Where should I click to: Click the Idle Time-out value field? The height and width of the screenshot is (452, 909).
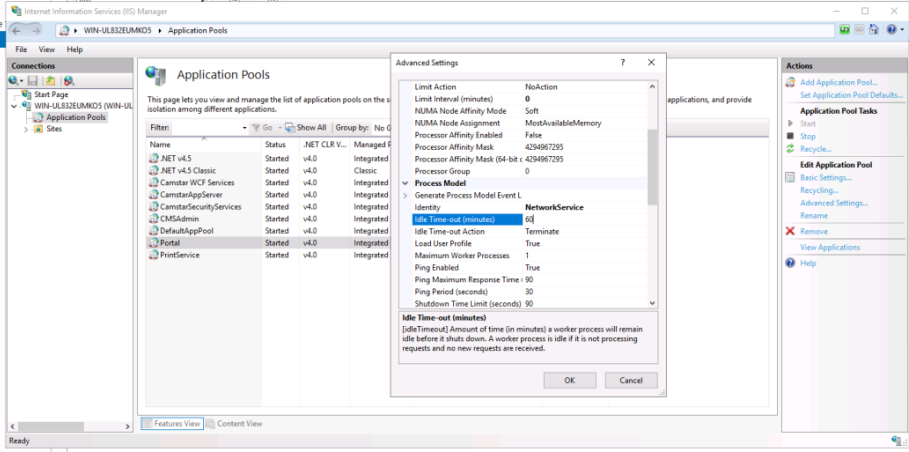[585, 220]
